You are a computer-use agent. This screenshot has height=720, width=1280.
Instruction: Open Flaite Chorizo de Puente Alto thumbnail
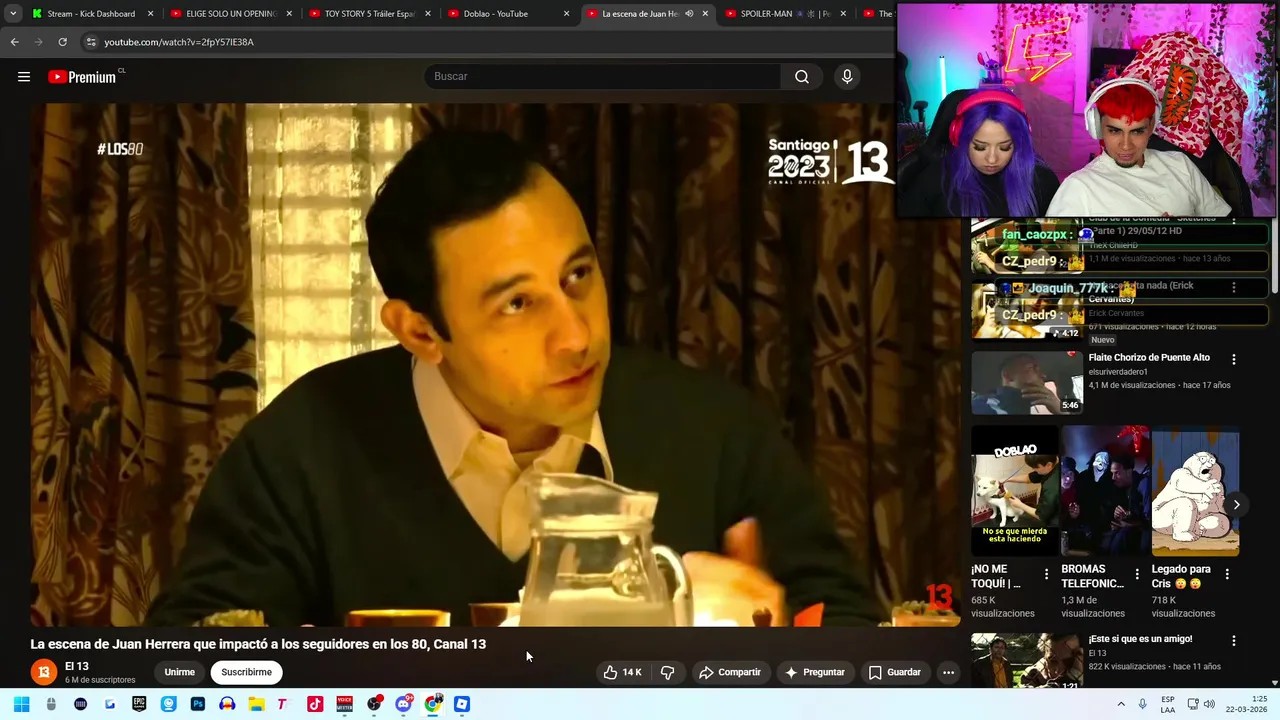pyautogui.click(x=1026, y=382)
